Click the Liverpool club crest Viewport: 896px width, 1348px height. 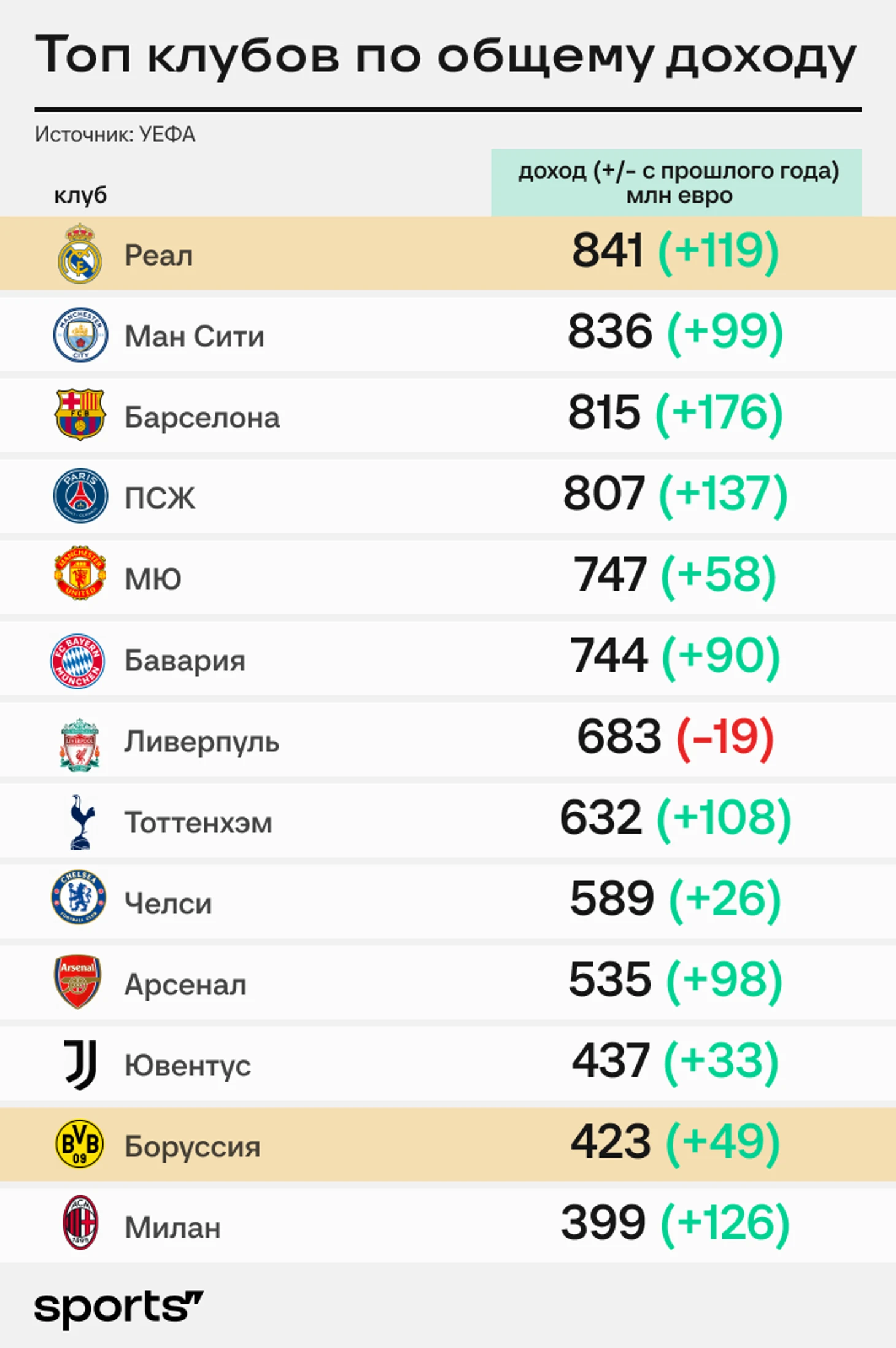(80, 743)
